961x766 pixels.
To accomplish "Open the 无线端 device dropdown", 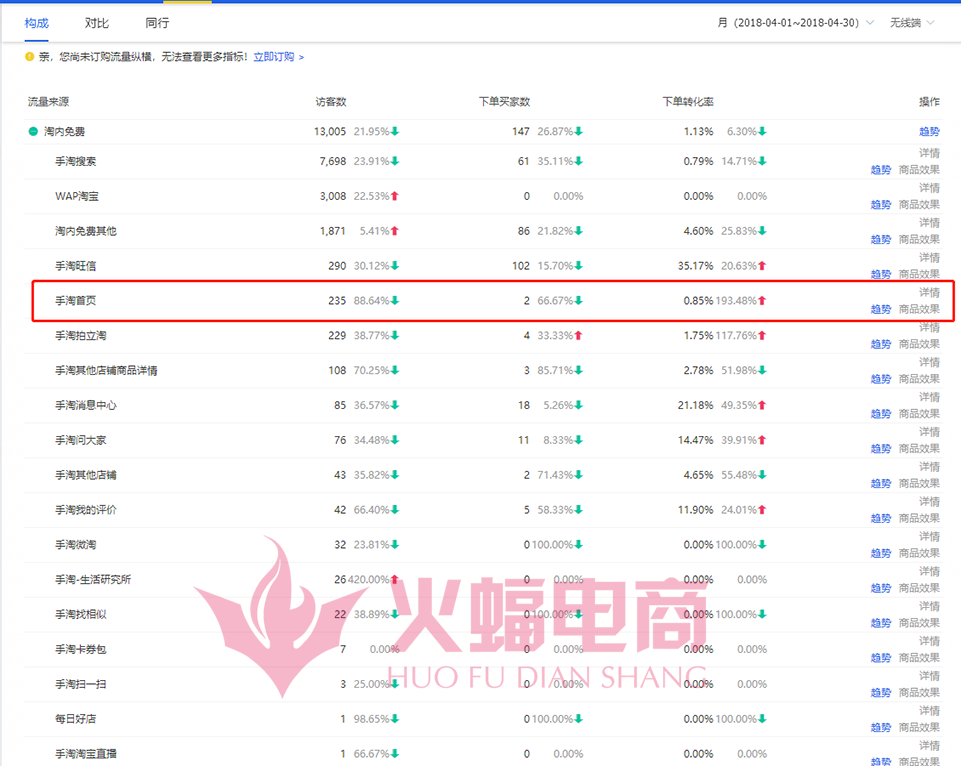I will pos(914,23).
